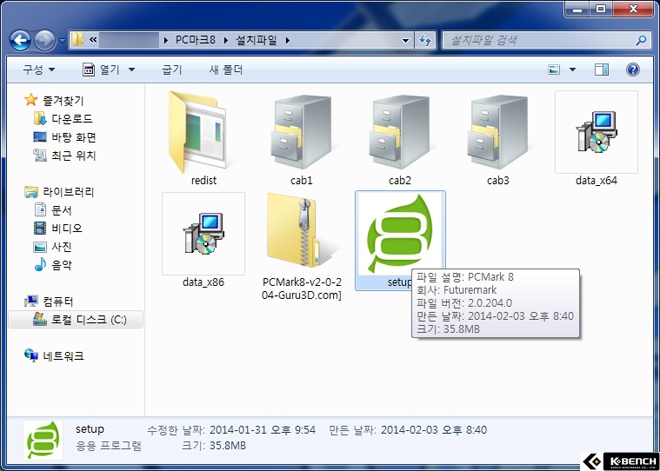Click the data_x64 file name label
The width and height of the screenshot is (660, 471).
pyautogui.click(x=596, y=181)
